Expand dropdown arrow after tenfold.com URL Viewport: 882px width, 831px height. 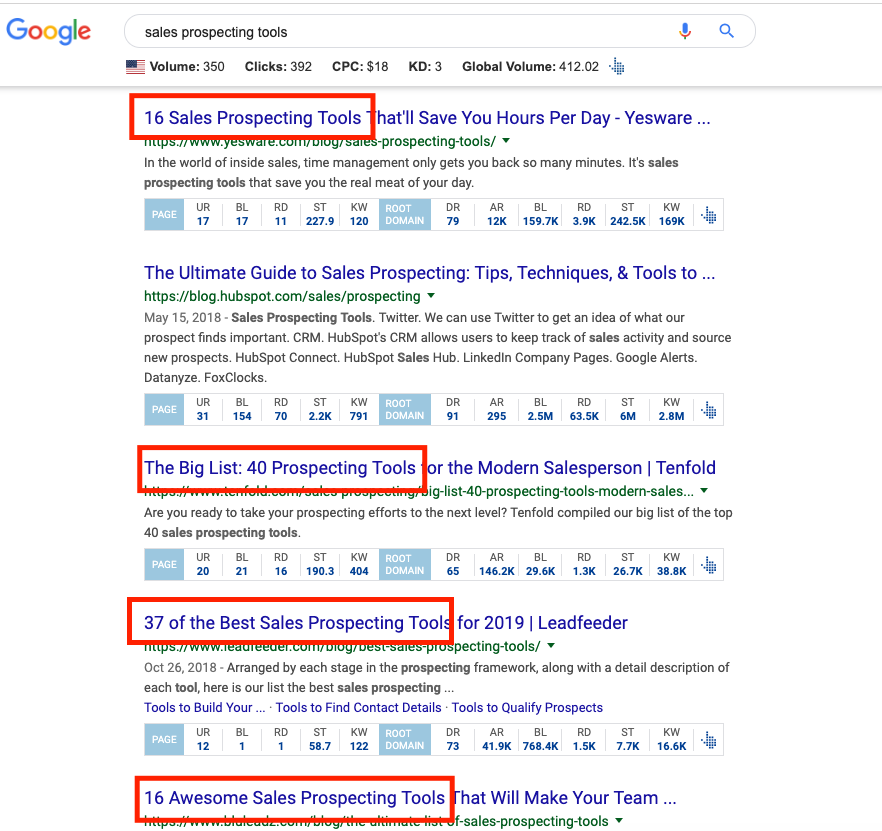pyautogui.click(x=704, y=491)
